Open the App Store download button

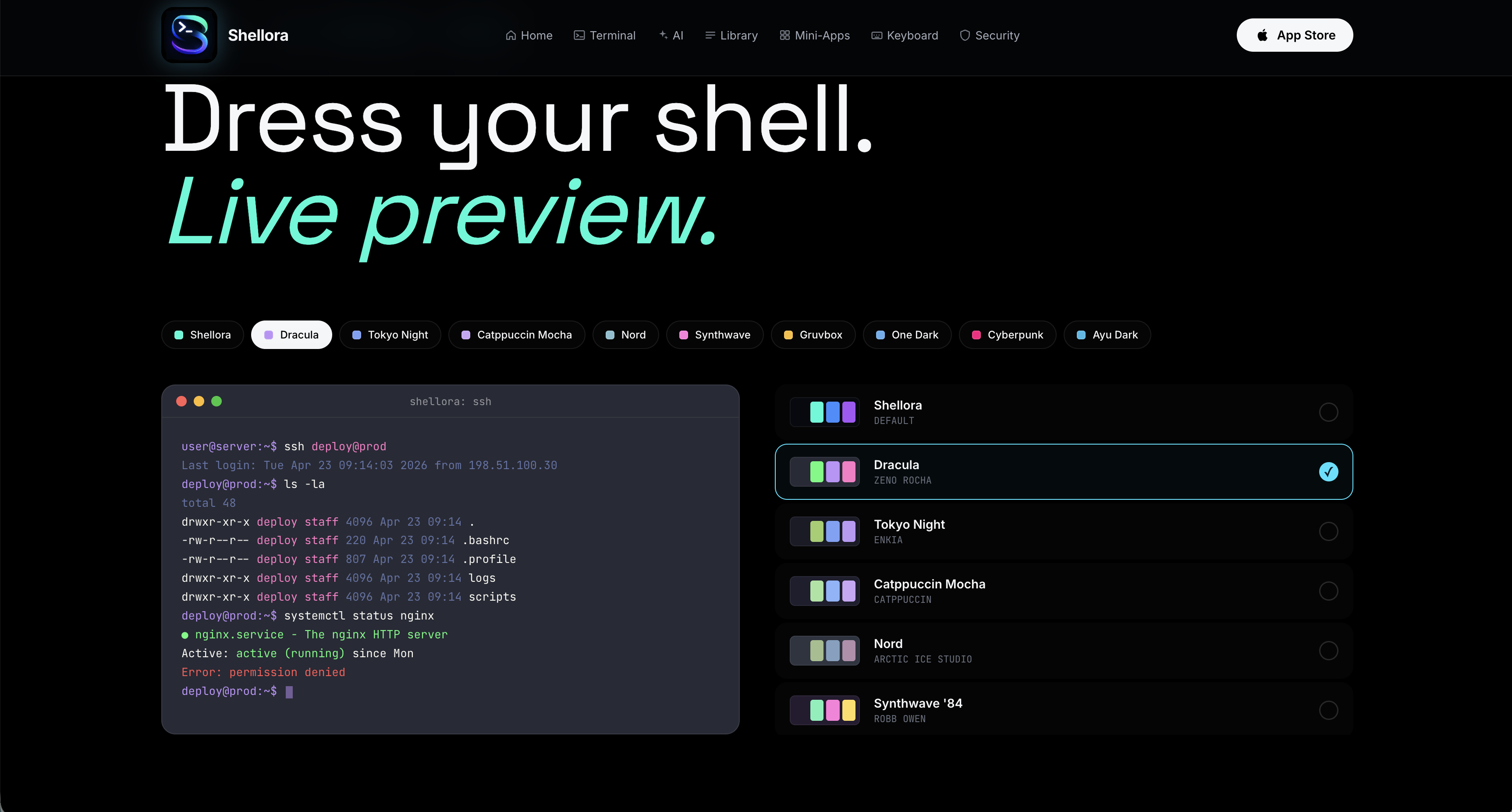(1294, 35)
